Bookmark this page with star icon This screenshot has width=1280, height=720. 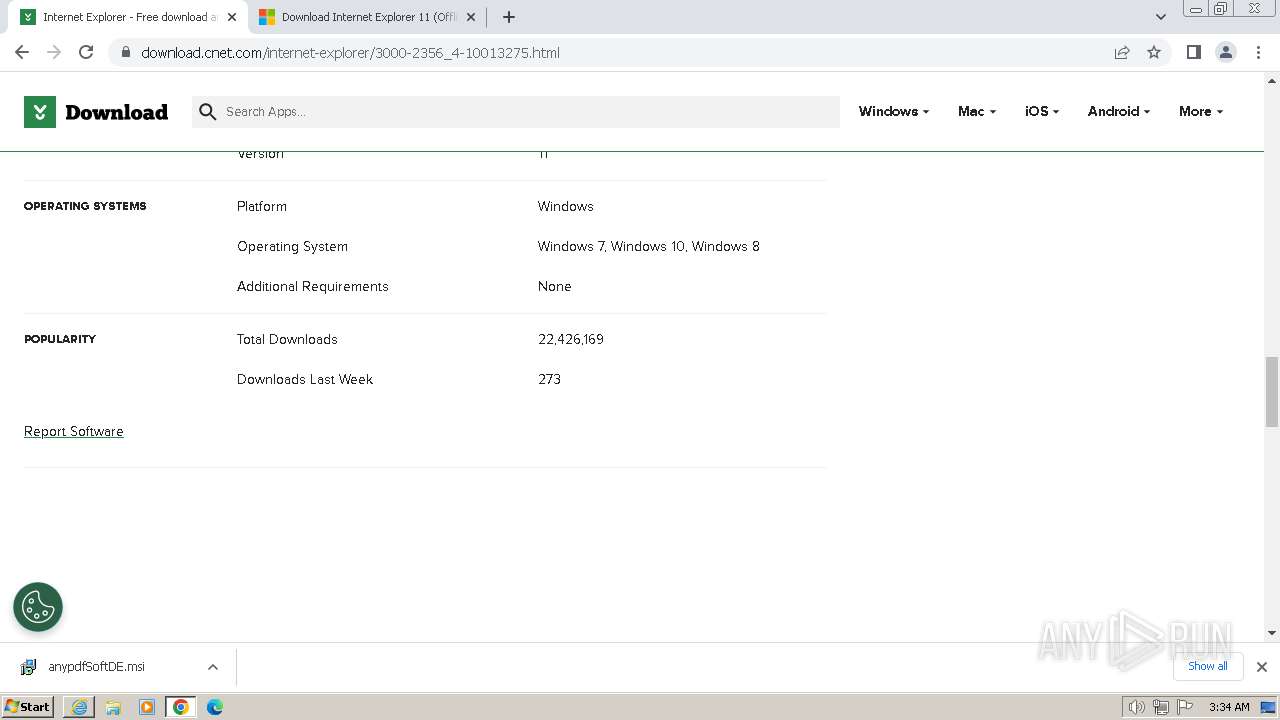(x=1154, y=52)
